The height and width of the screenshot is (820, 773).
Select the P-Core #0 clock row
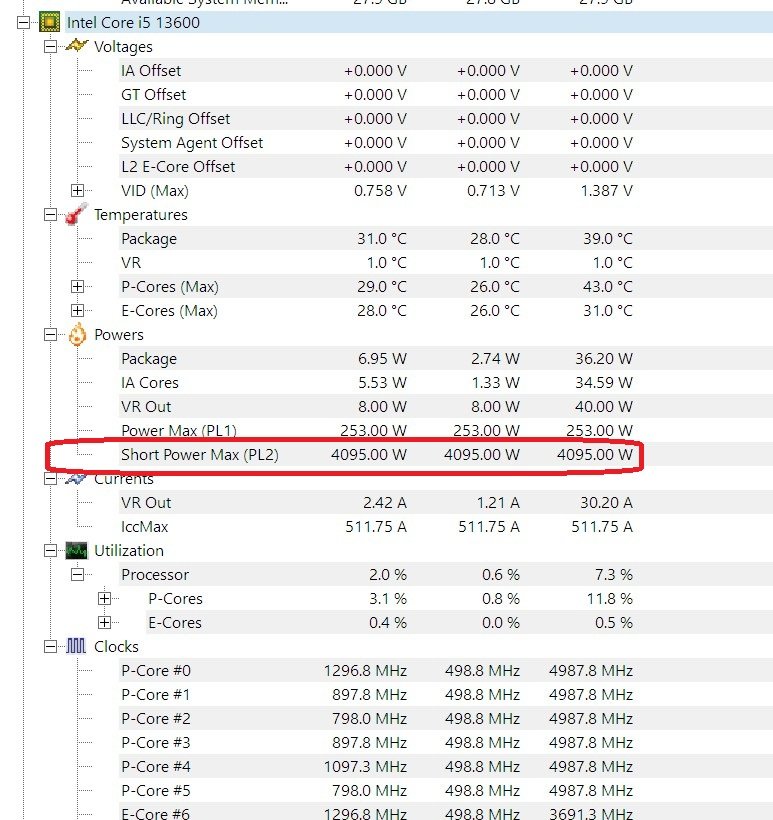(x=446, y=670)
